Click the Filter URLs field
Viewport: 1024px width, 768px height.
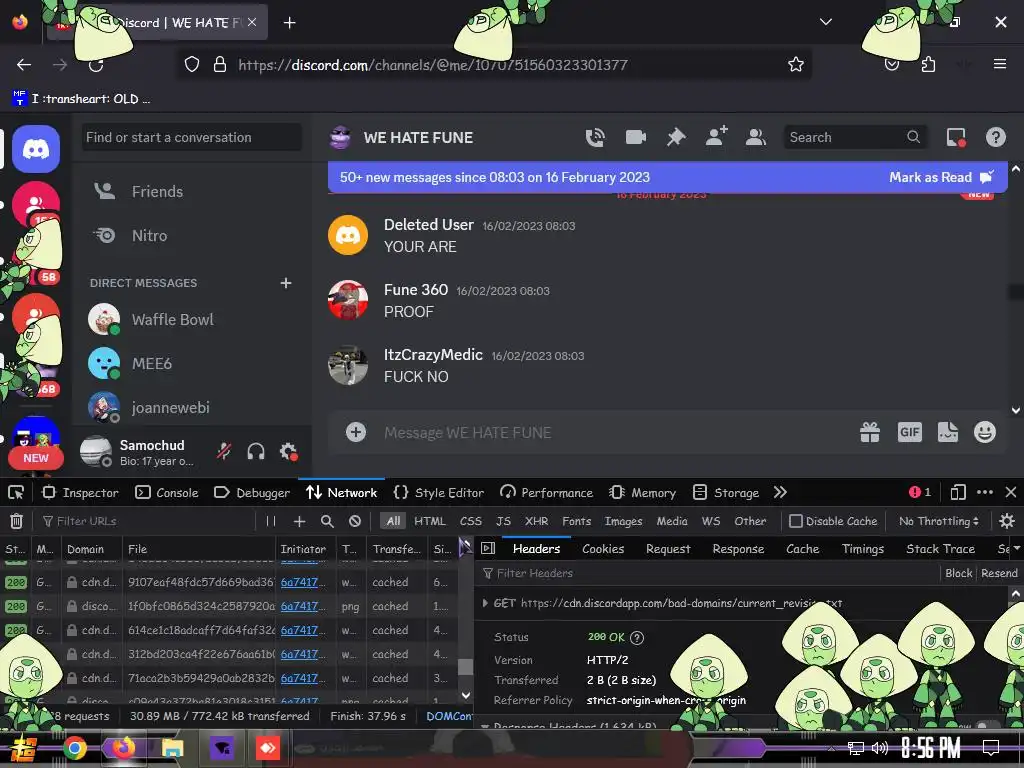147,520
